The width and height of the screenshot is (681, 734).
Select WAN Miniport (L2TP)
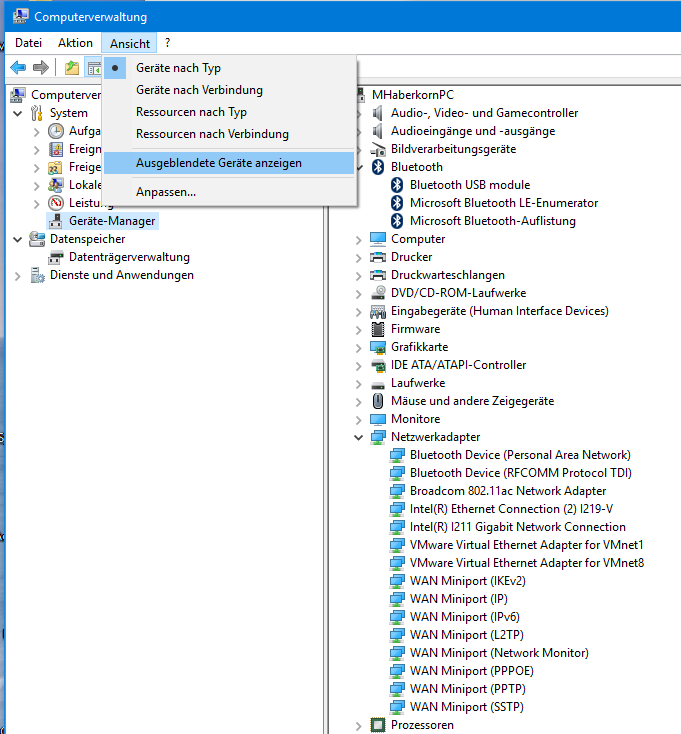(467, 635)
